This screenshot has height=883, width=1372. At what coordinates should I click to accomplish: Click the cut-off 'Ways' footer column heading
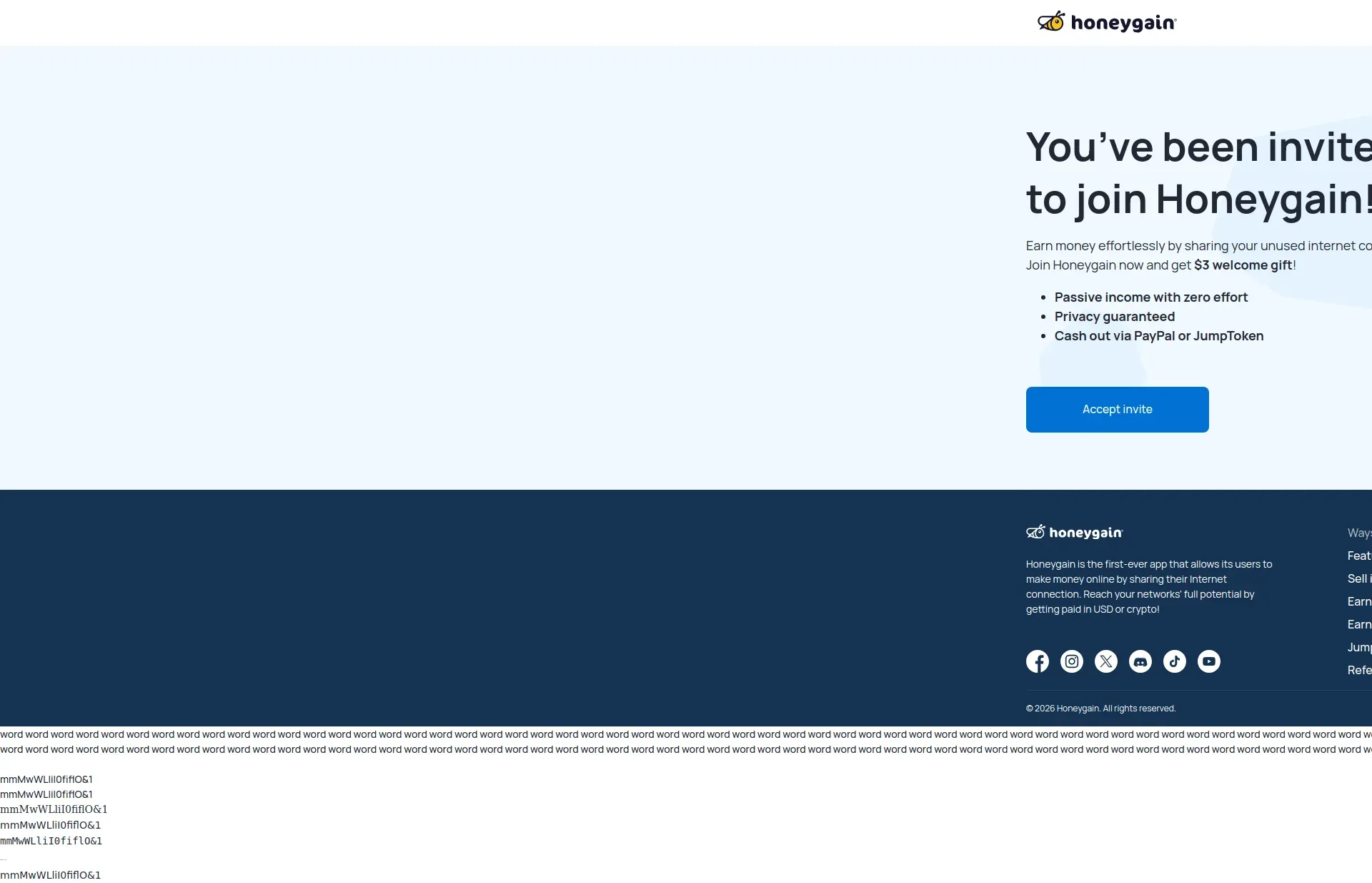tap(1359, 533)
